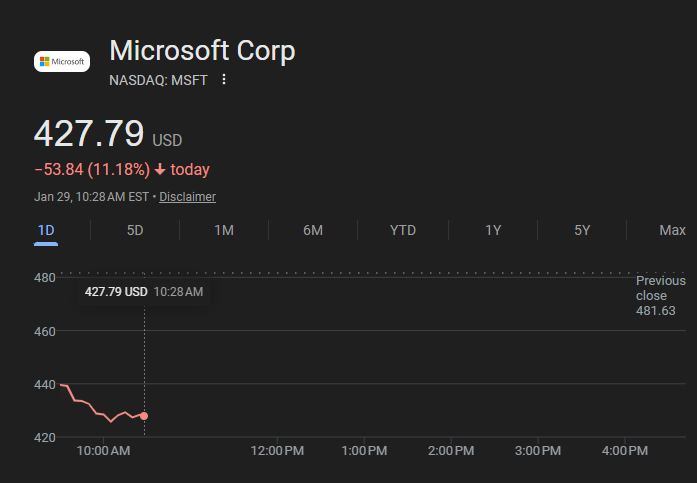
Task: View the 5Y price chart
Action: [582, 230]
